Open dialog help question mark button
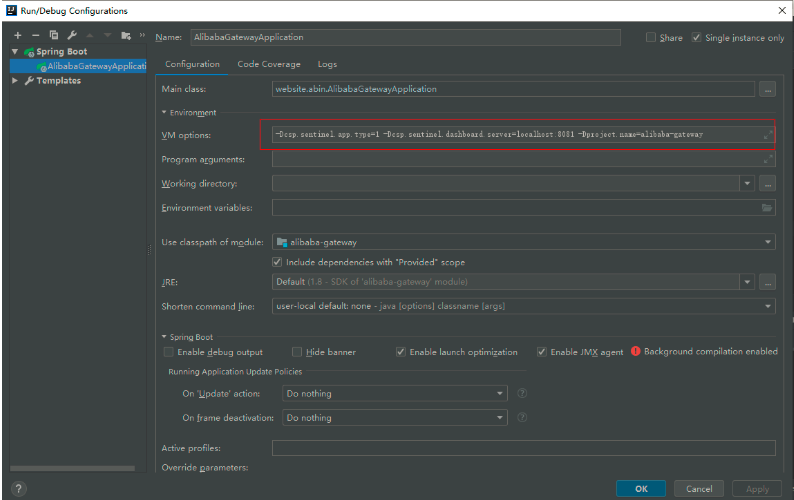 point(18,489)
